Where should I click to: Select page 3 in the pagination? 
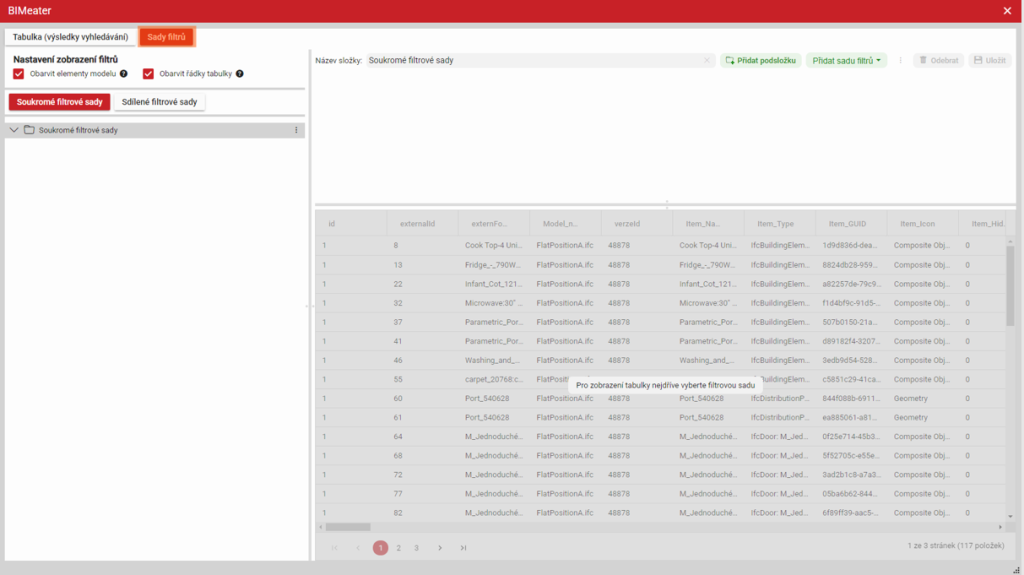416,548
